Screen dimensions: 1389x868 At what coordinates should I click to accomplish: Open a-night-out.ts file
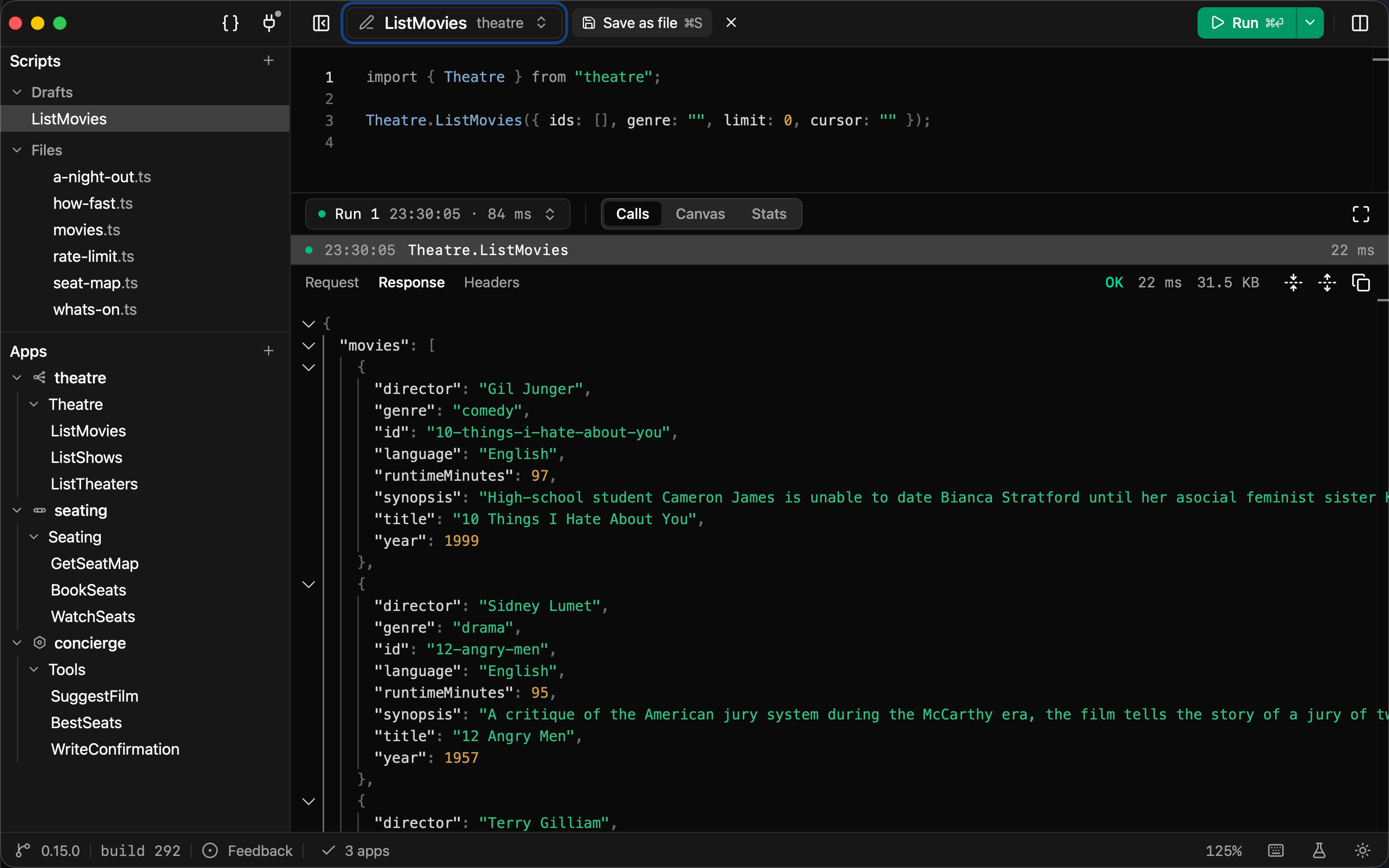click(102, 177)
